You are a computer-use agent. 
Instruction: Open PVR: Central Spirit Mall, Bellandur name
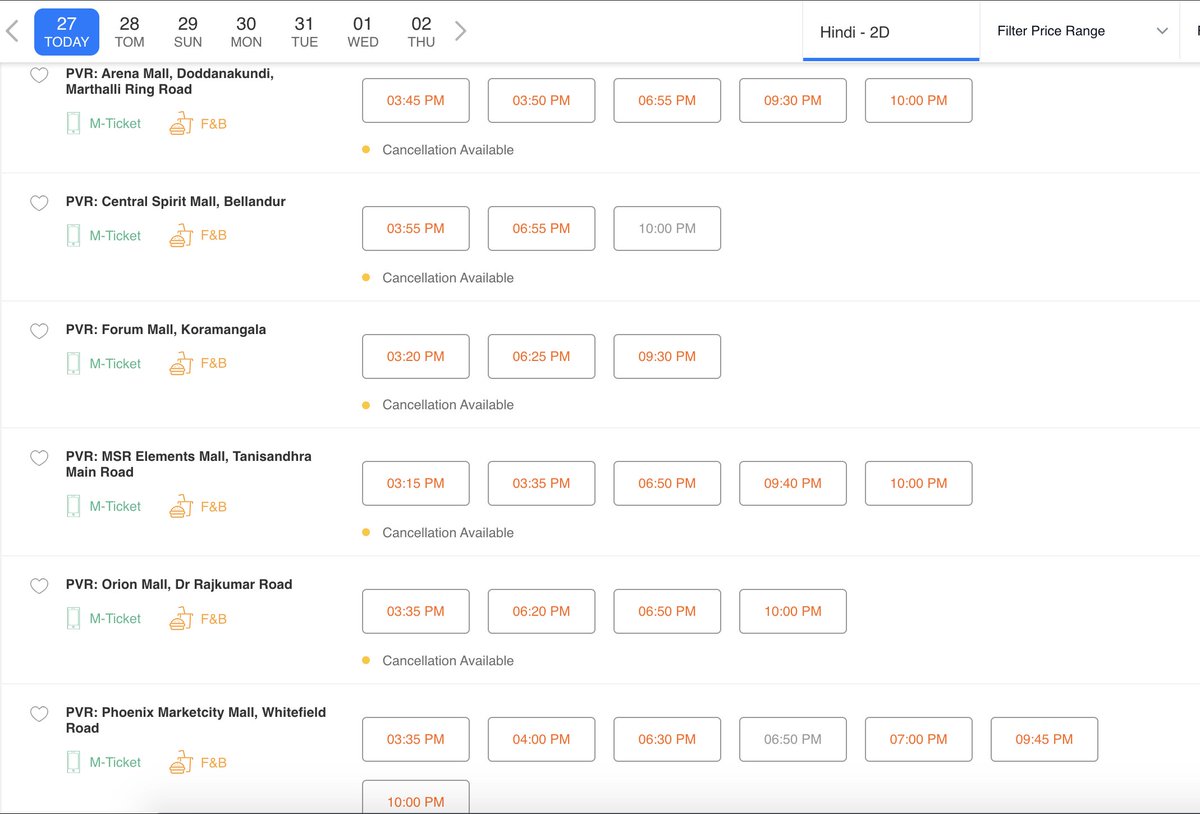pyautogui.click(x=176, y=201)
